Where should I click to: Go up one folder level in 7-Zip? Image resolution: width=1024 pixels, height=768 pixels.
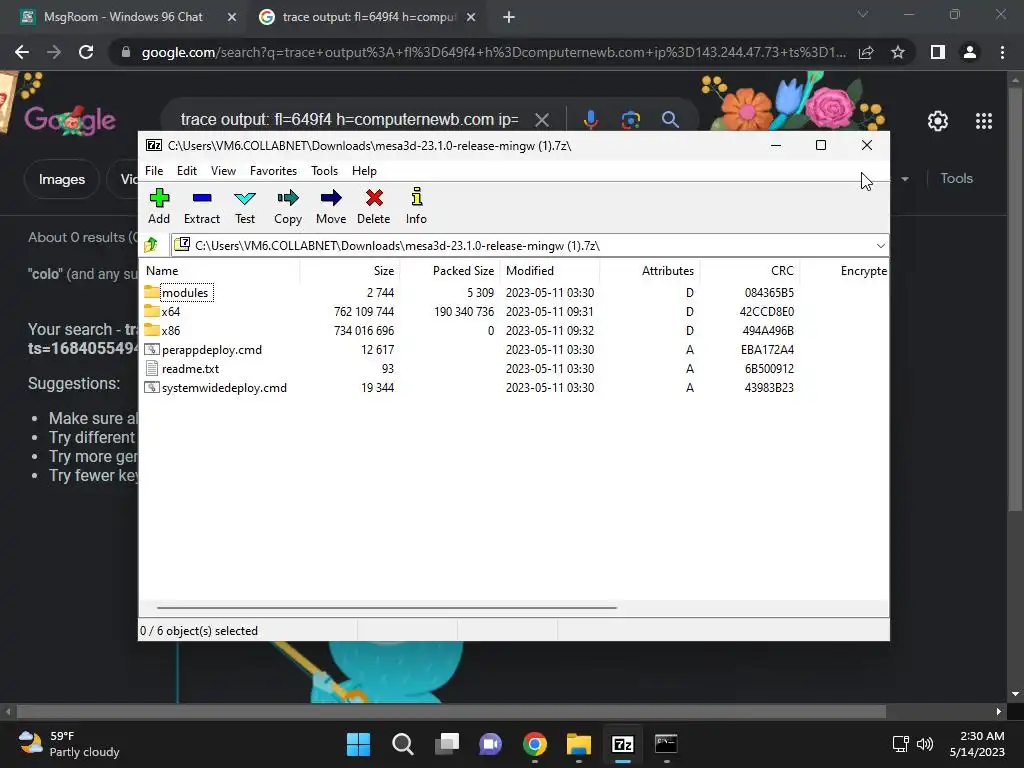click(x=151, y=246)
